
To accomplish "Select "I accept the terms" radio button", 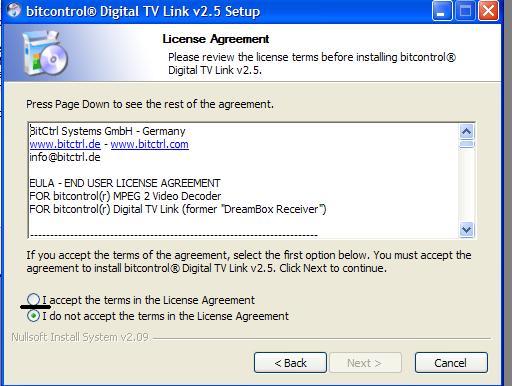I will coord(33,300).
